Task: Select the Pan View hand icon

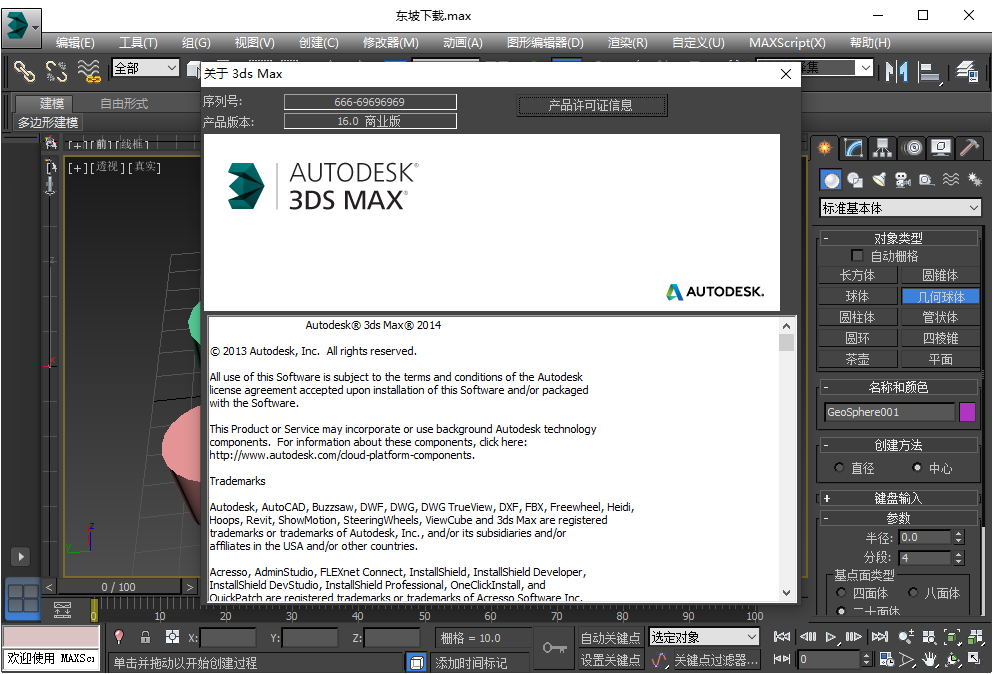Action: click(929, 659)
